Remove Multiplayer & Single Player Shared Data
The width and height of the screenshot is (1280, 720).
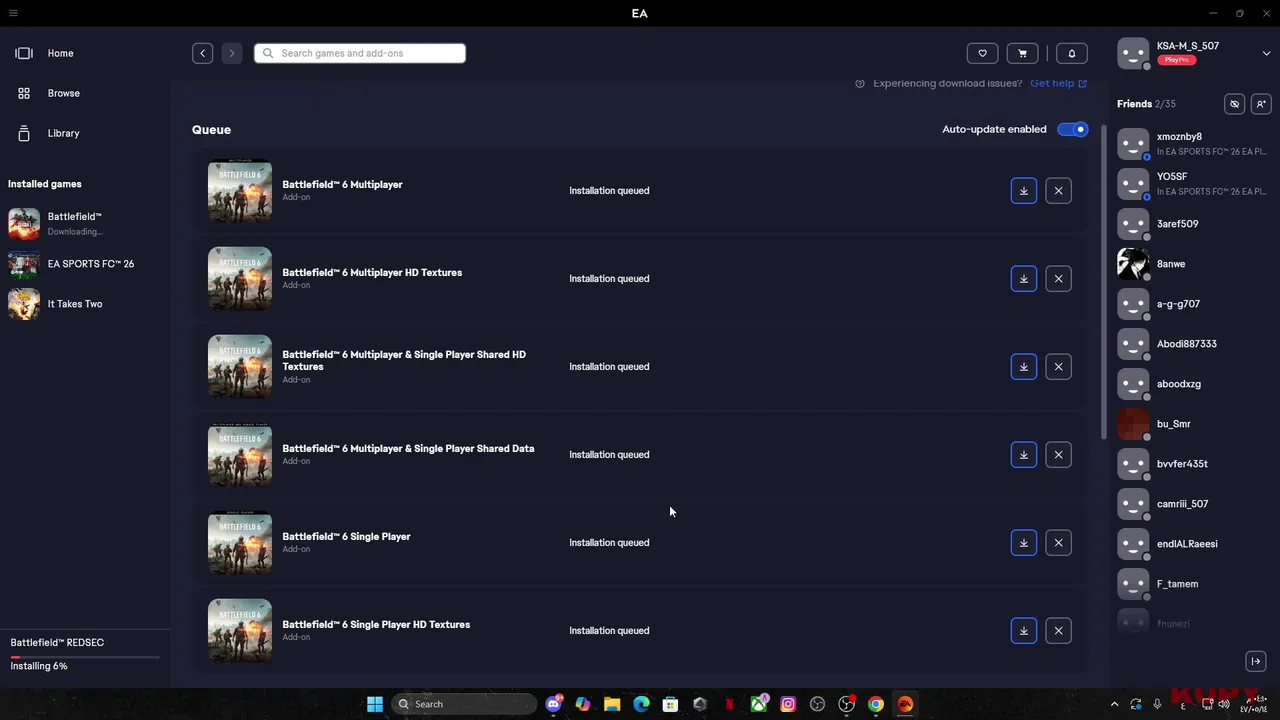point(1059,455)
